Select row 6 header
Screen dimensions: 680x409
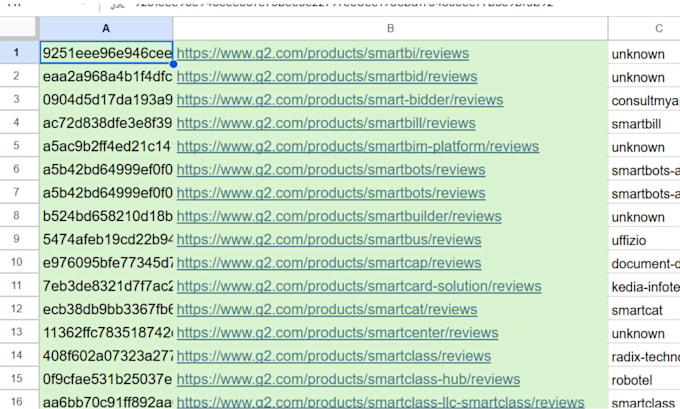click(x=19, y=169)
